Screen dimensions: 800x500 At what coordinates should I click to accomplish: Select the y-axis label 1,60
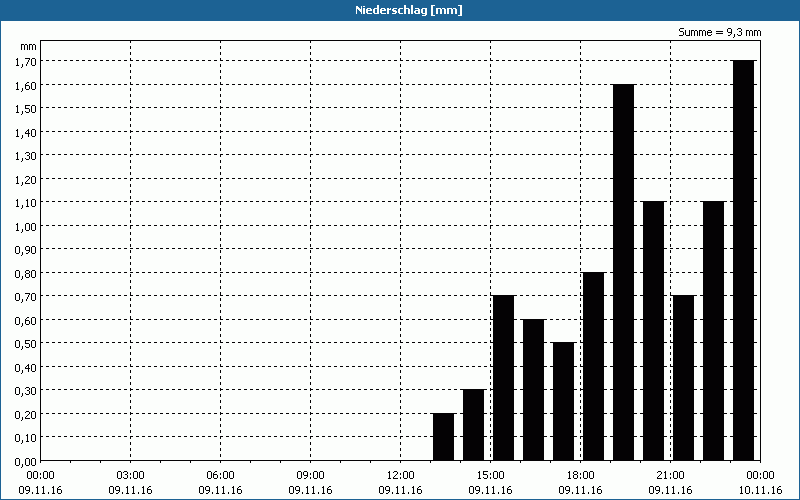pos(26,85)
